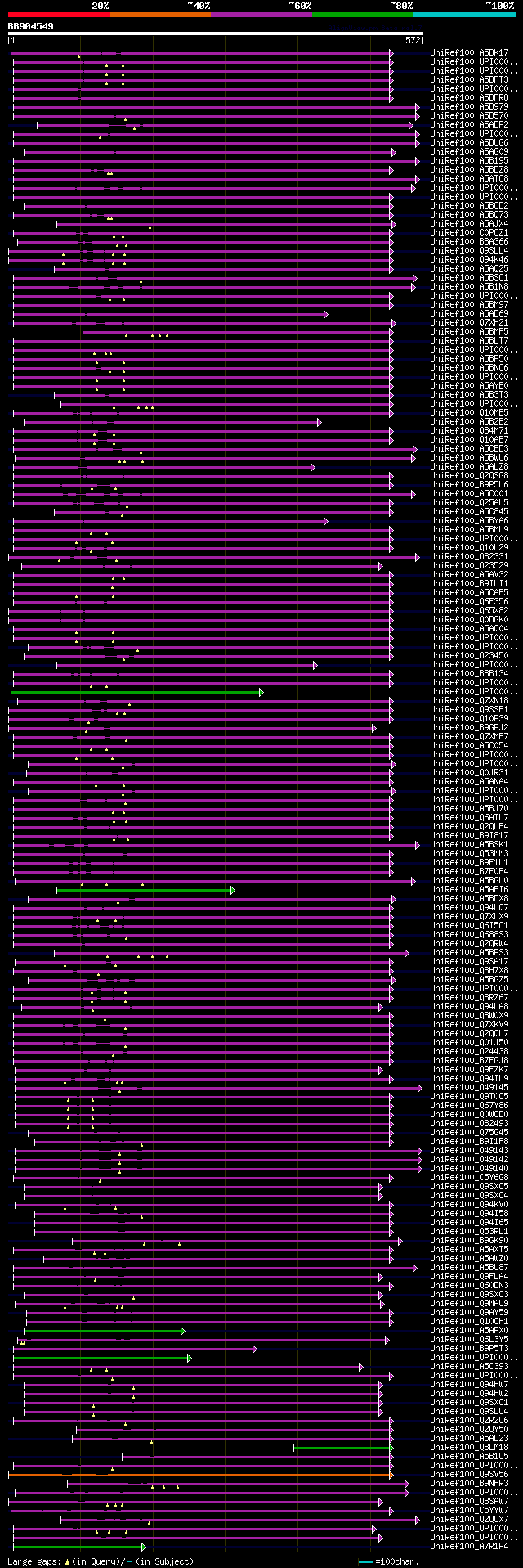The width and height of the screenshot is (523, 1568).
Task: Select hit label UniRef100_Q0JR31
Action: tap(469, 773)
